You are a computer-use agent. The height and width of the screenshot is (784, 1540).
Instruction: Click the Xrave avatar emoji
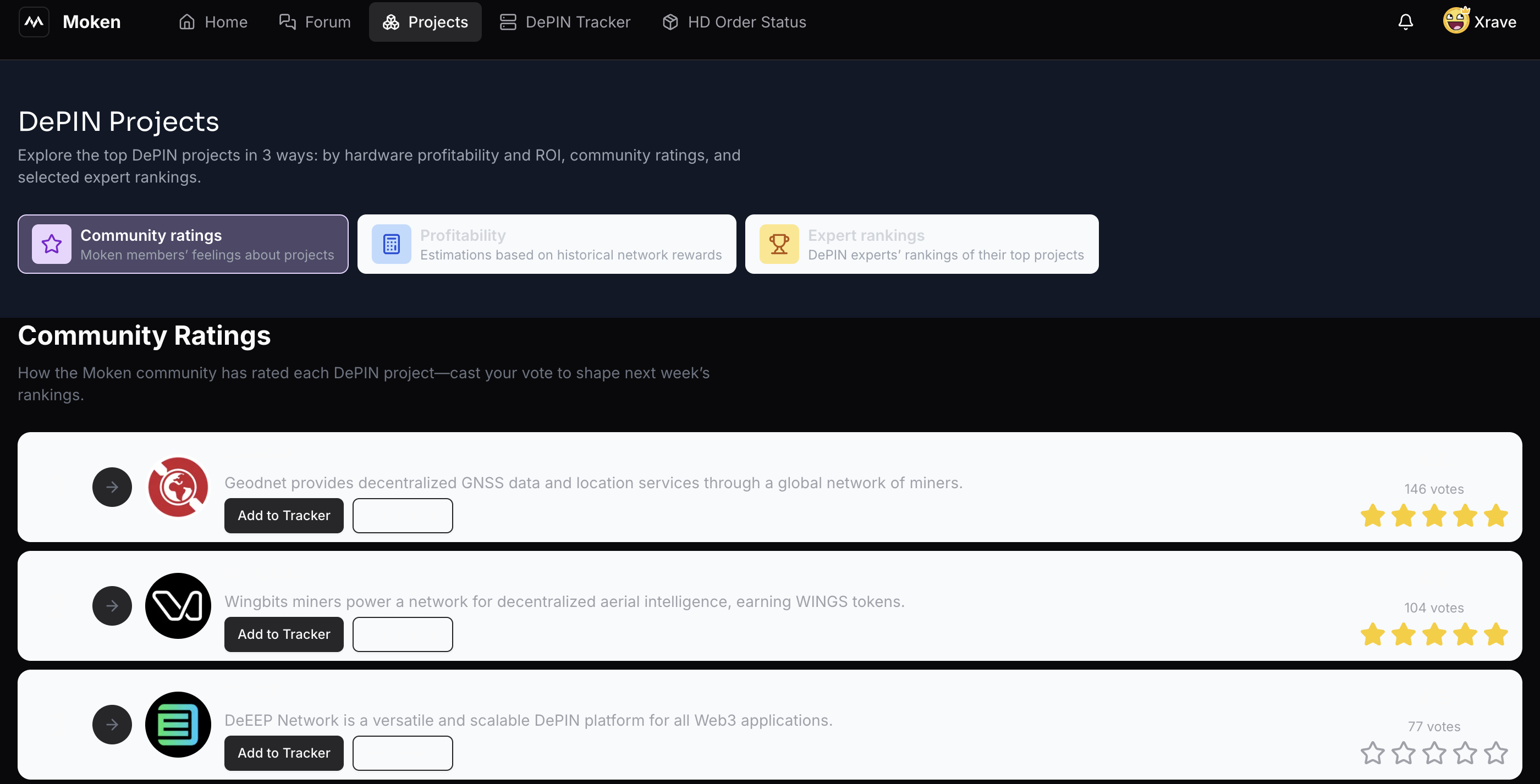tap(1456, 21)
